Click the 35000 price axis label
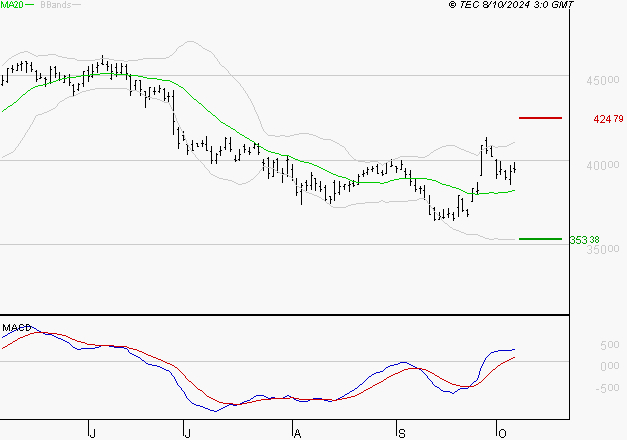The image size is (627, 440). click(x=603, y=249)
